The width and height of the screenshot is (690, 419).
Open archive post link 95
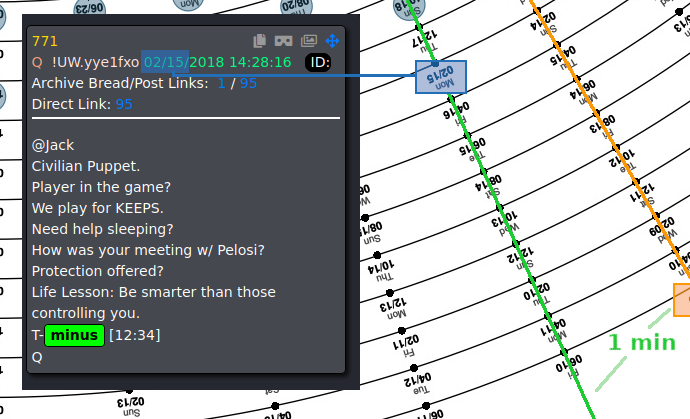248,83
